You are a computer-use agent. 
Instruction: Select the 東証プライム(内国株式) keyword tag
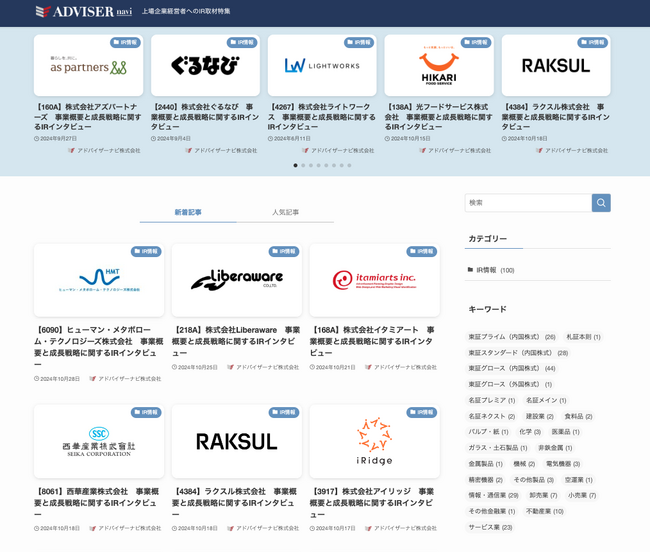512,337
